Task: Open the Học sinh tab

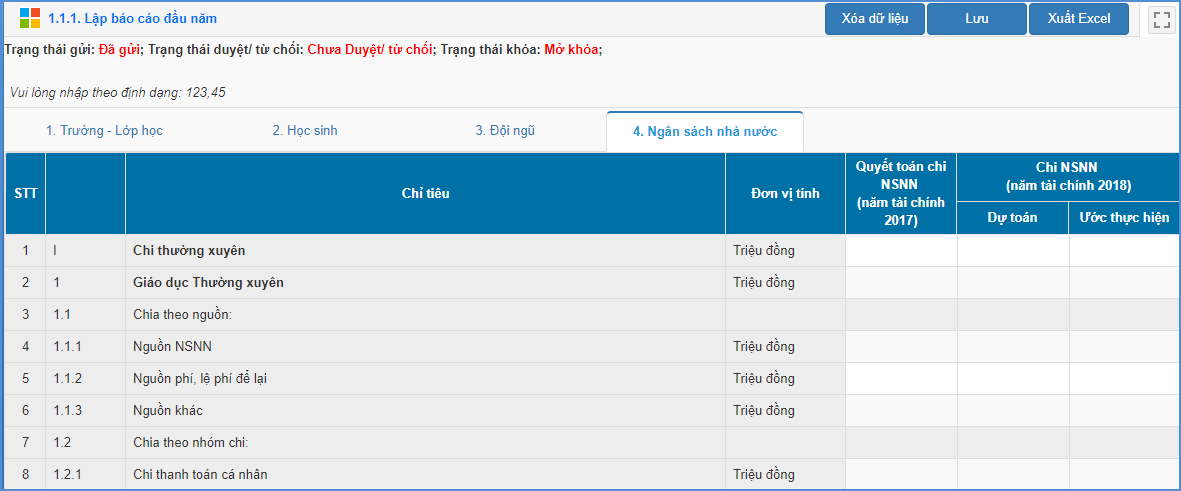Action: pos(305,131)
